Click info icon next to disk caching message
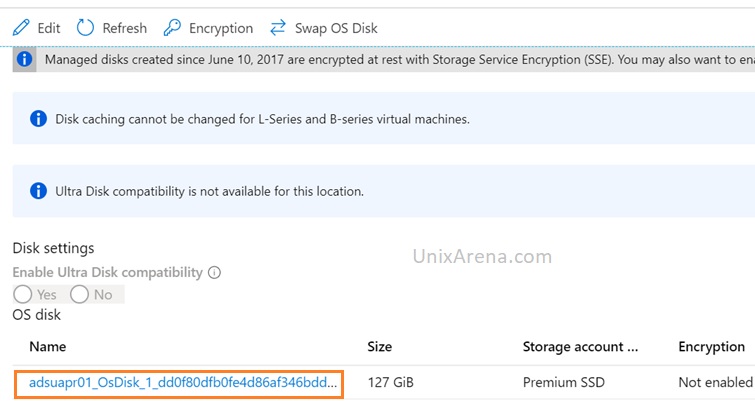This screenshot has height=409, width=755. [39, 119]
